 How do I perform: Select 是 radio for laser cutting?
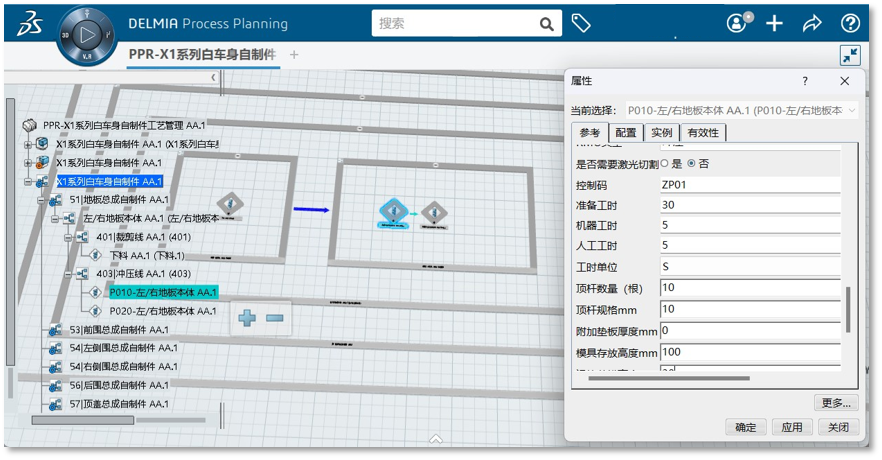(664, 163)
